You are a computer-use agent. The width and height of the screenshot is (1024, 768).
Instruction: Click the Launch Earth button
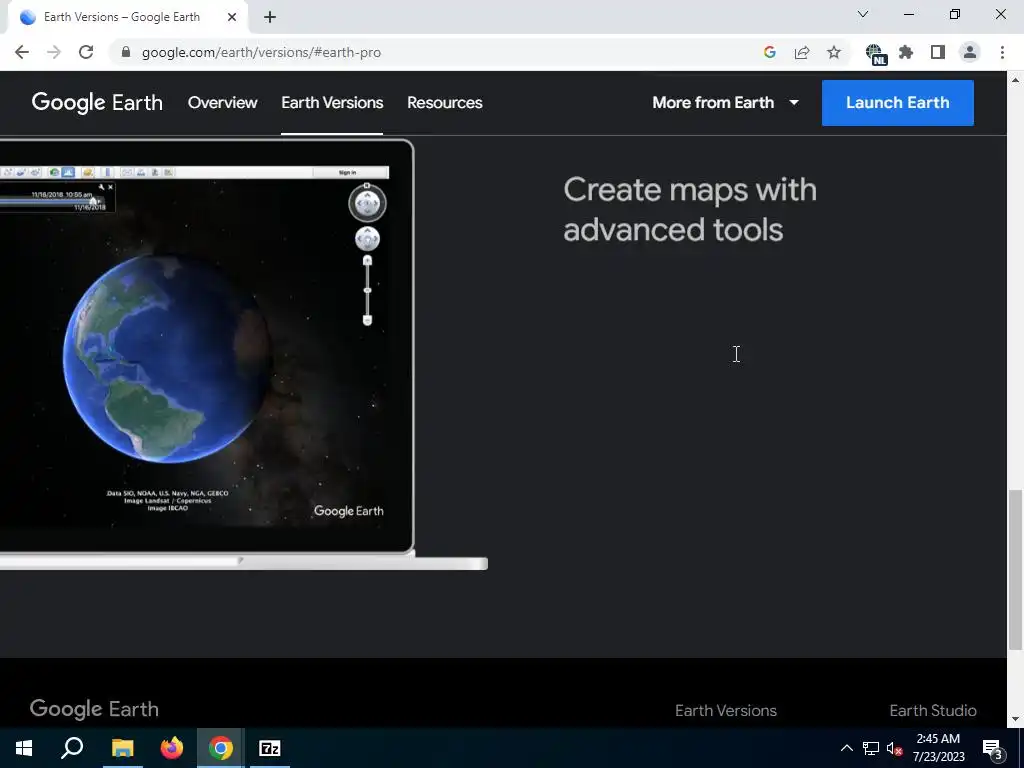point(897,103)
